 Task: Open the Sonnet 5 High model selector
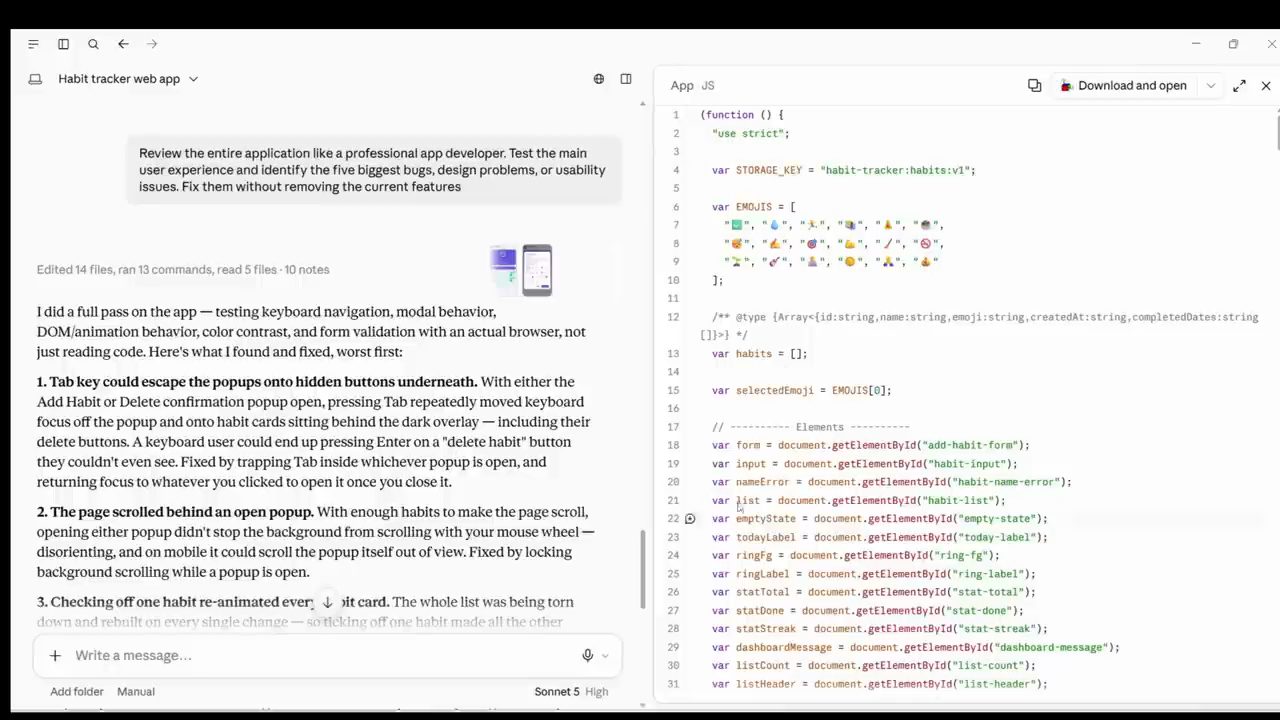(x=571, y=692)
